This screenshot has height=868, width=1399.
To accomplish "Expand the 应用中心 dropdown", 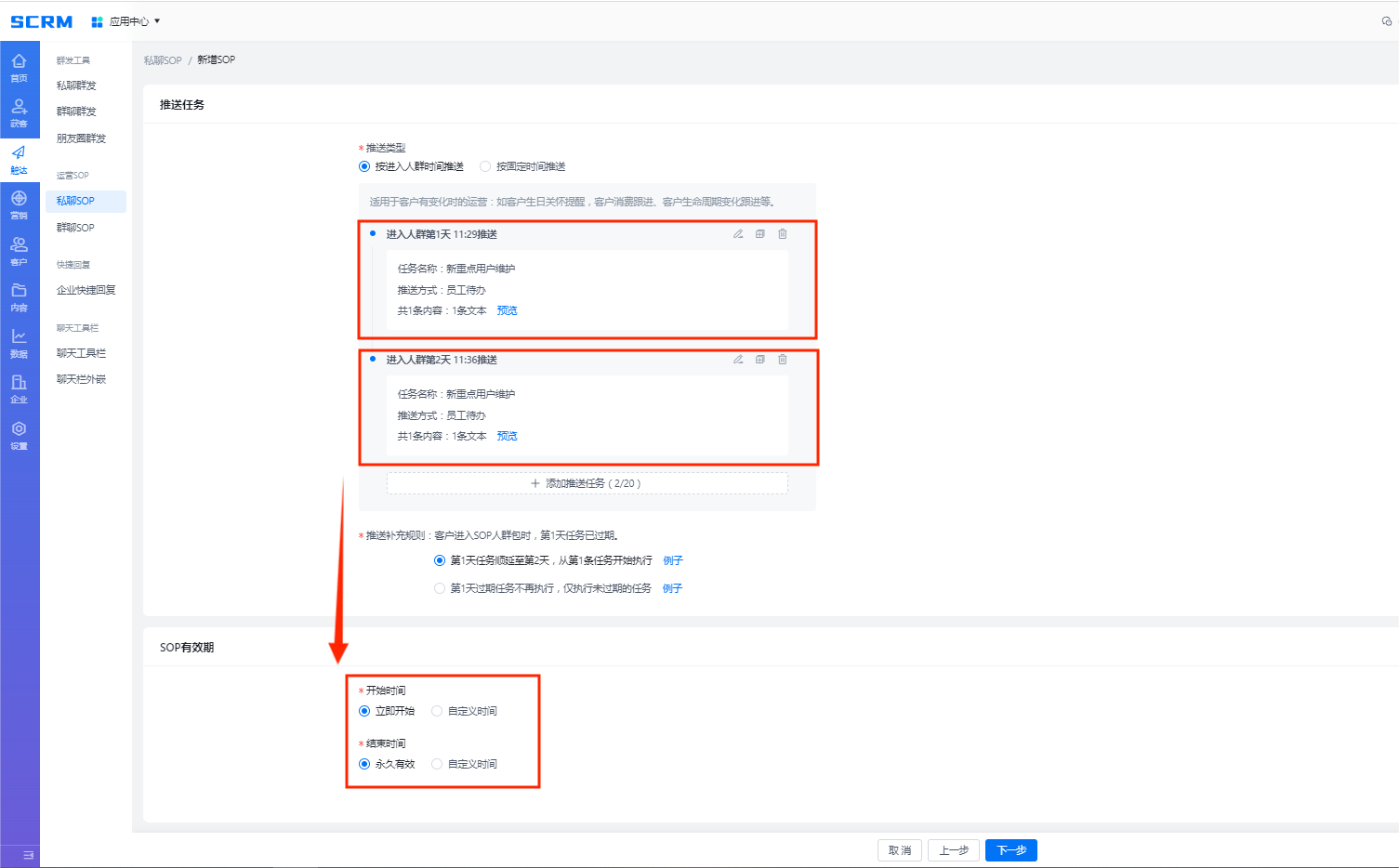I will [126, 21].
